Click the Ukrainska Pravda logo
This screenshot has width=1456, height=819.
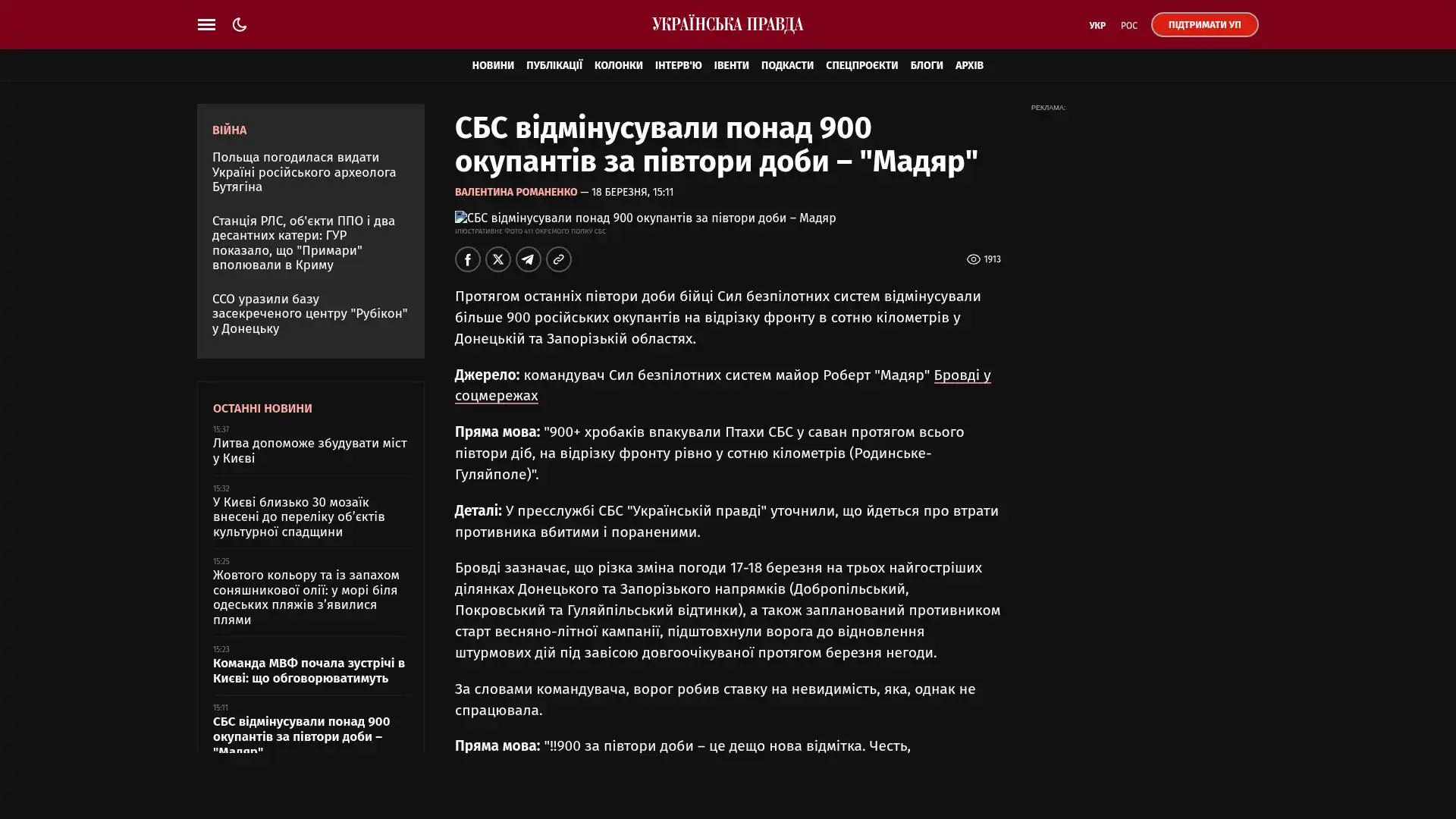click(727, 25)
